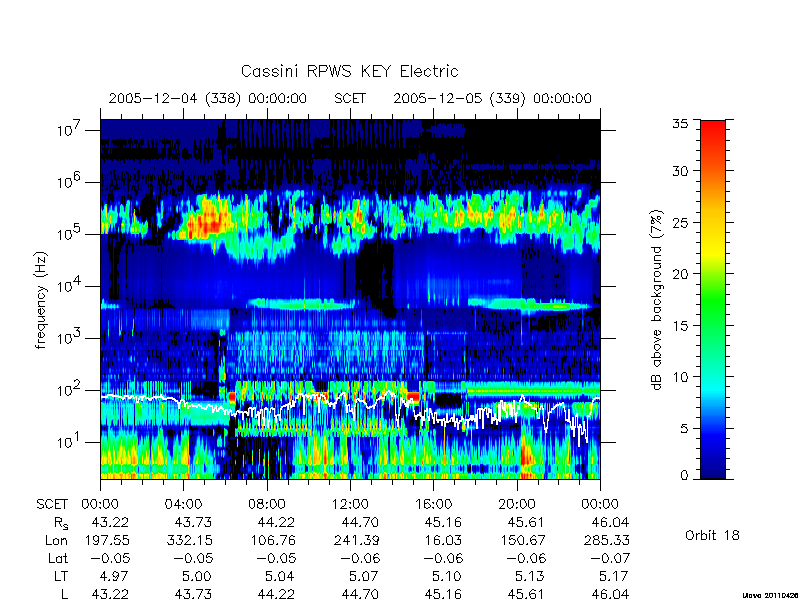The width and height of the screenshot is (800, 600).
Task: Click the 04:00 time tick label
Action: coord(183,505)
